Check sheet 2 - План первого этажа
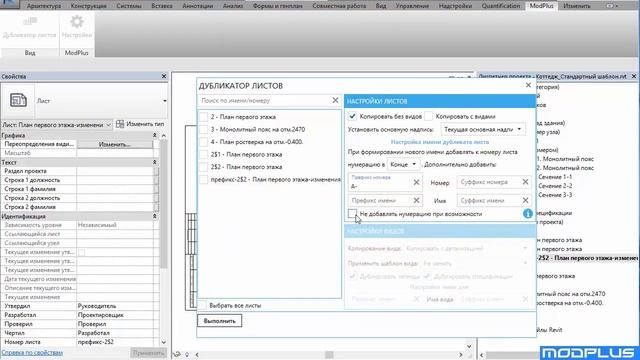 204,117
